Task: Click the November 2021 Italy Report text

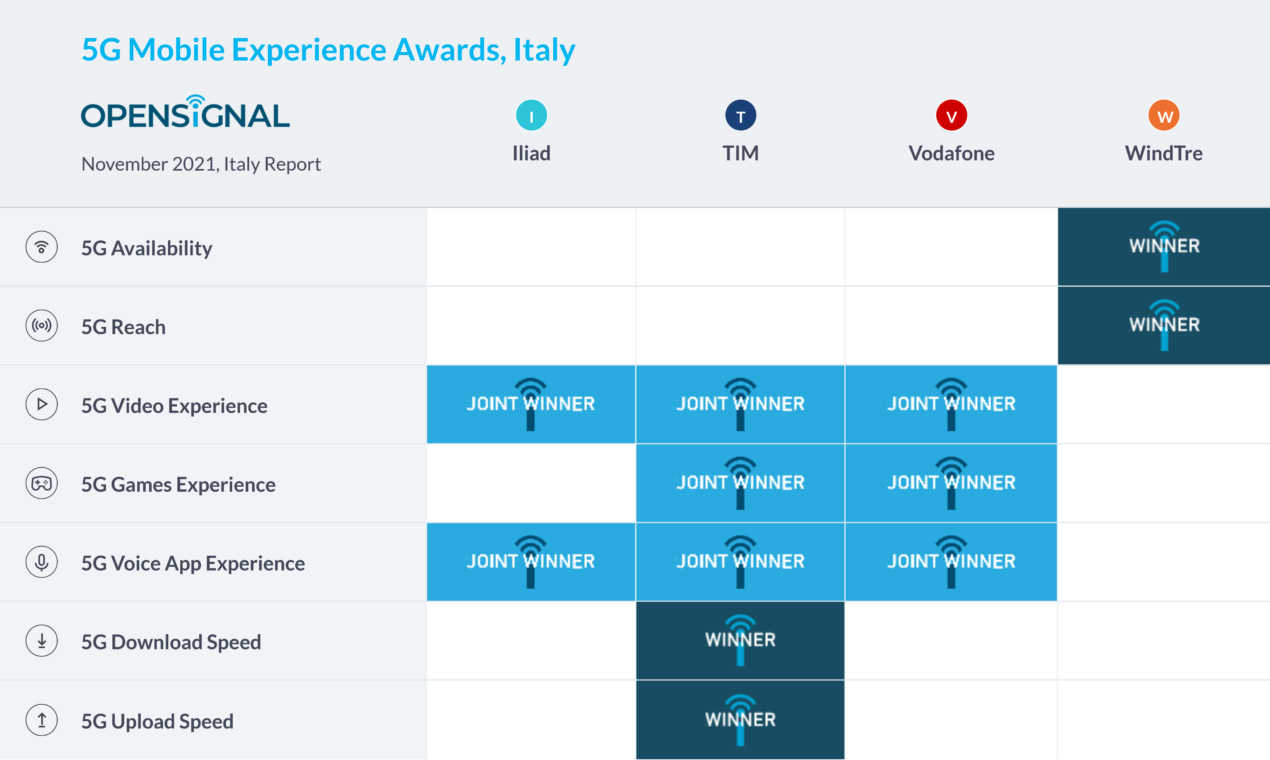Action: coord(201,164)
